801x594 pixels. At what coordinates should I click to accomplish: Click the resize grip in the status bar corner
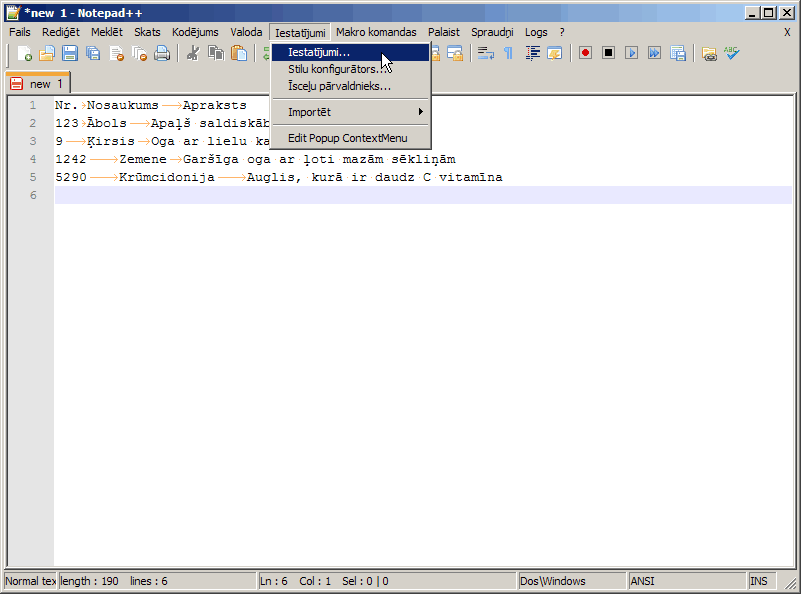[x=790, y=582]
